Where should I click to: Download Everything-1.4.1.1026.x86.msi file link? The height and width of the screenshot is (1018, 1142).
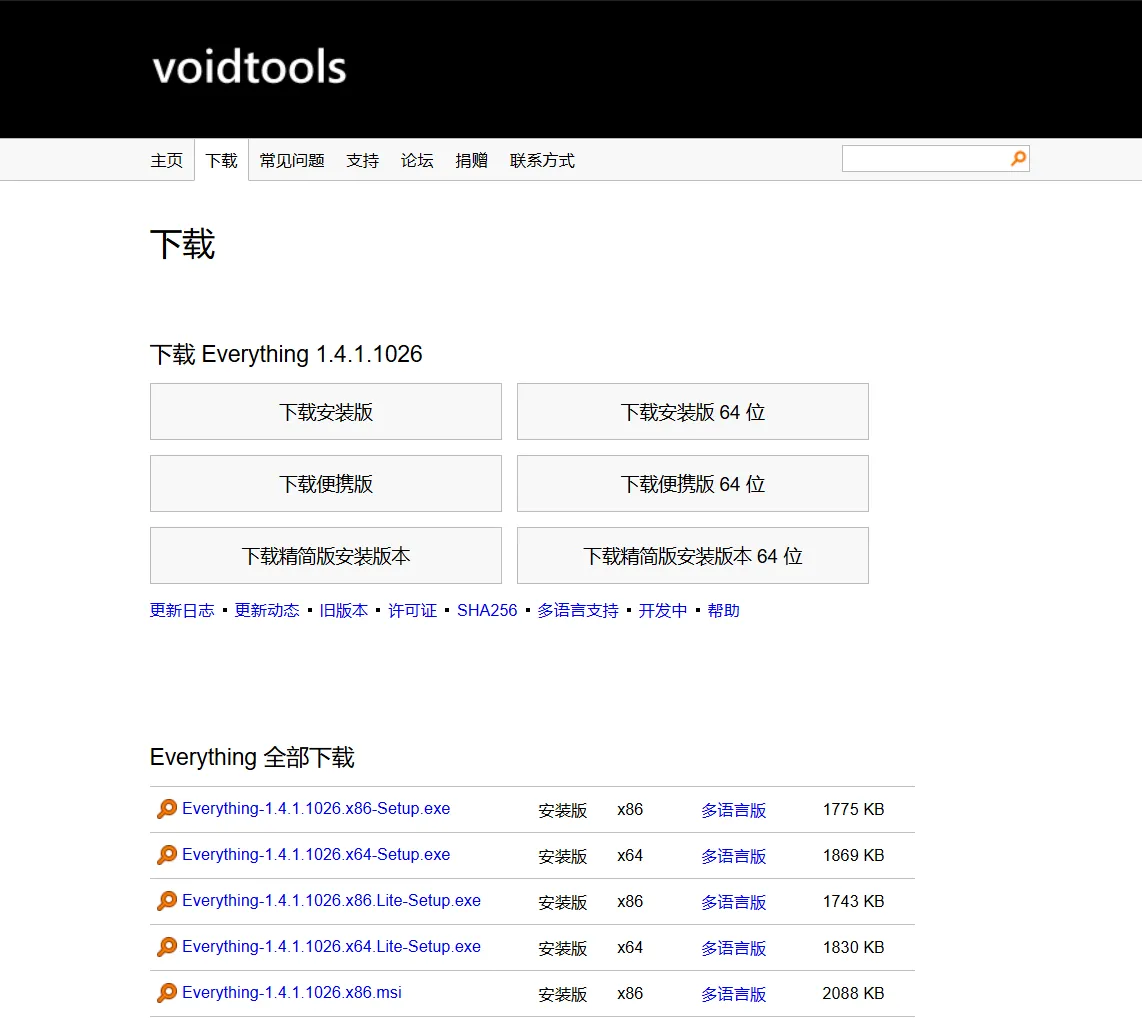click(292, 992)
